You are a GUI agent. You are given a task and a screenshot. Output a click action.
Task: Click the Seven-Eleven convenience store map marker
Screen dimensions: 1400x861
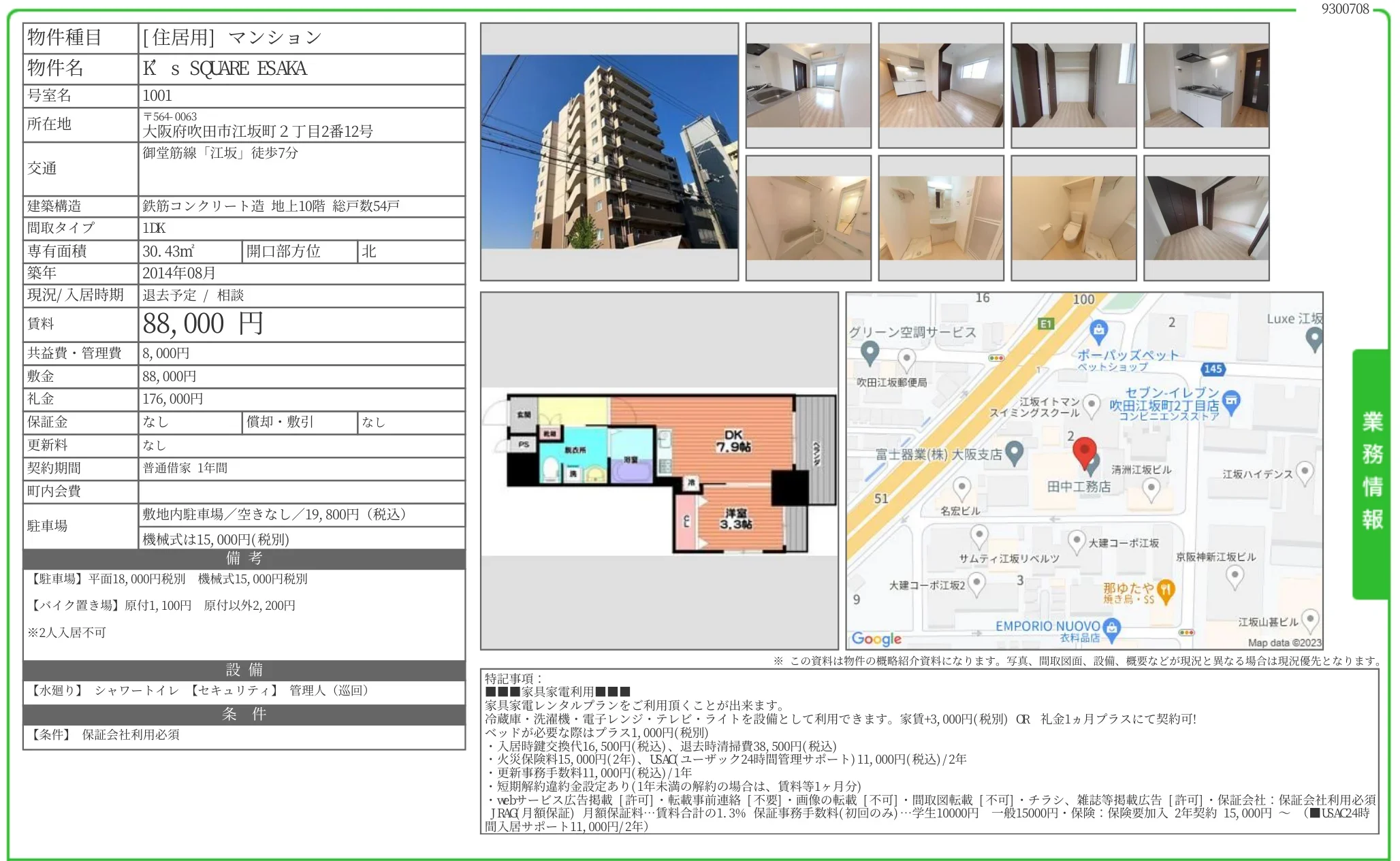click(x=1231, y=401)
